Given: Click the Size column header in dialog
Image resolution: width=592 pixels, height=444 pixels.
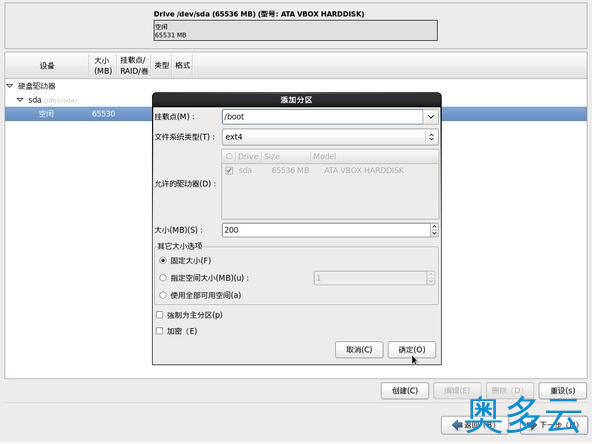Looking at the screenshot, I should pyautogui.click(x=285, y=156).
